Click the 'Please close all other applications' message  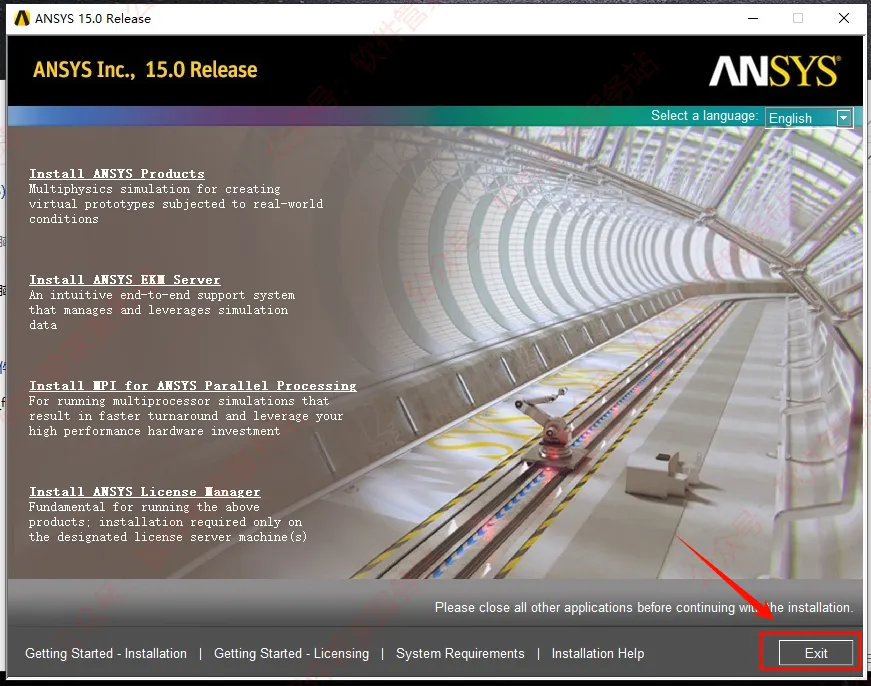coord(643,607)
